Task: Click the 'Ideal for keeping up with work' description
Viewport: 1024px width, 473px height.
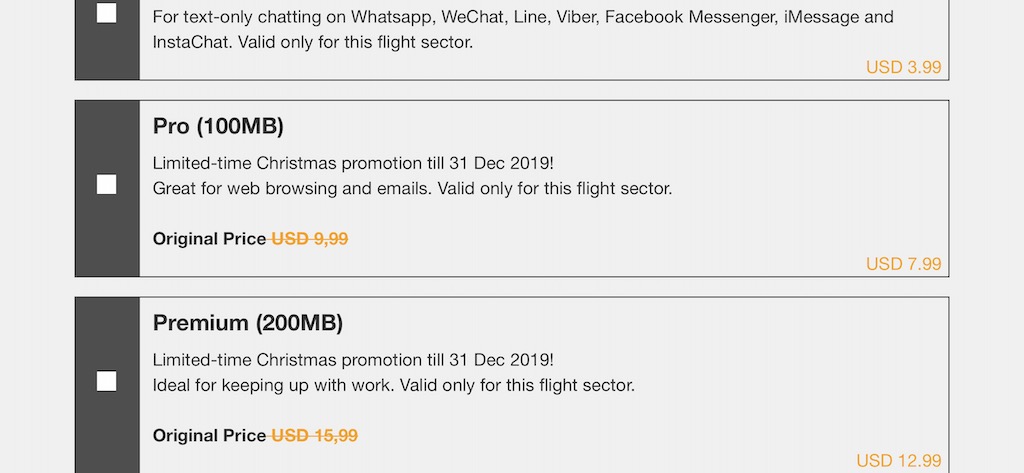Action: pyautogui.click(x=394, y=385)
